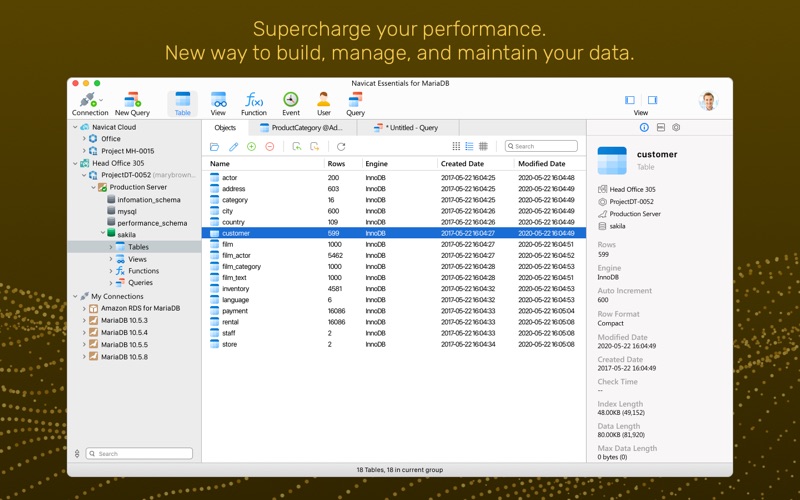Switch to detail table view mode
This screenshot has height=500, width=800.
coord(483,146)
